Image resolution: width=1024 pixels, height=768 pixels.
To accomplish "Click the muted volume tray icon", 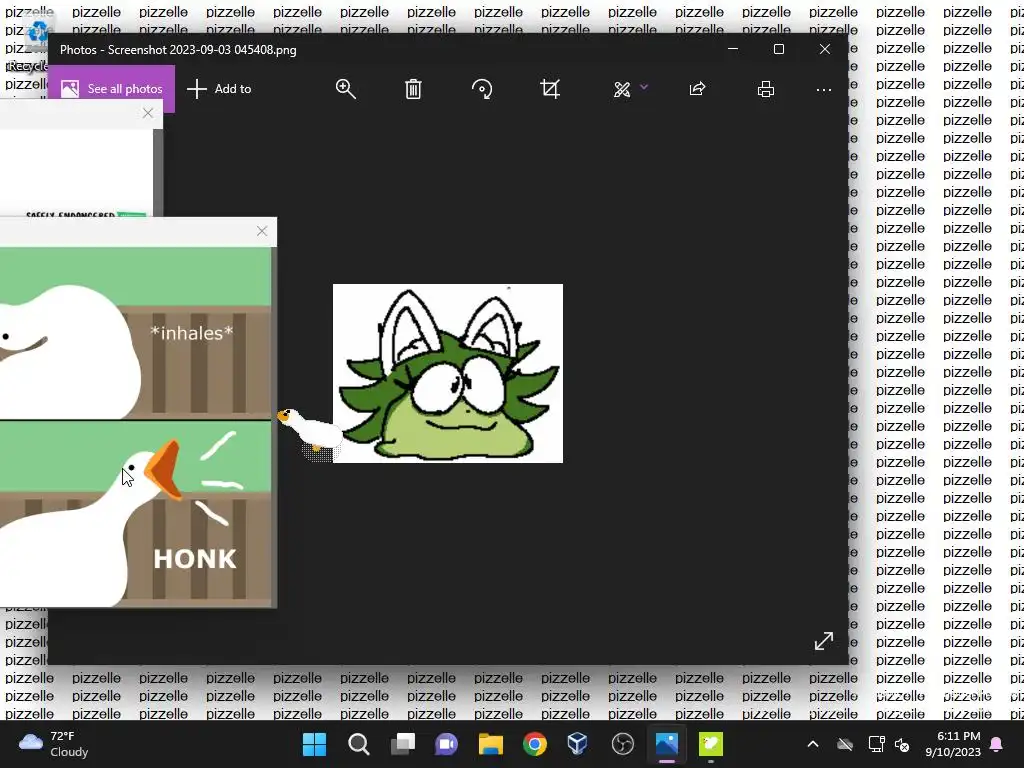I will point(903,744).
